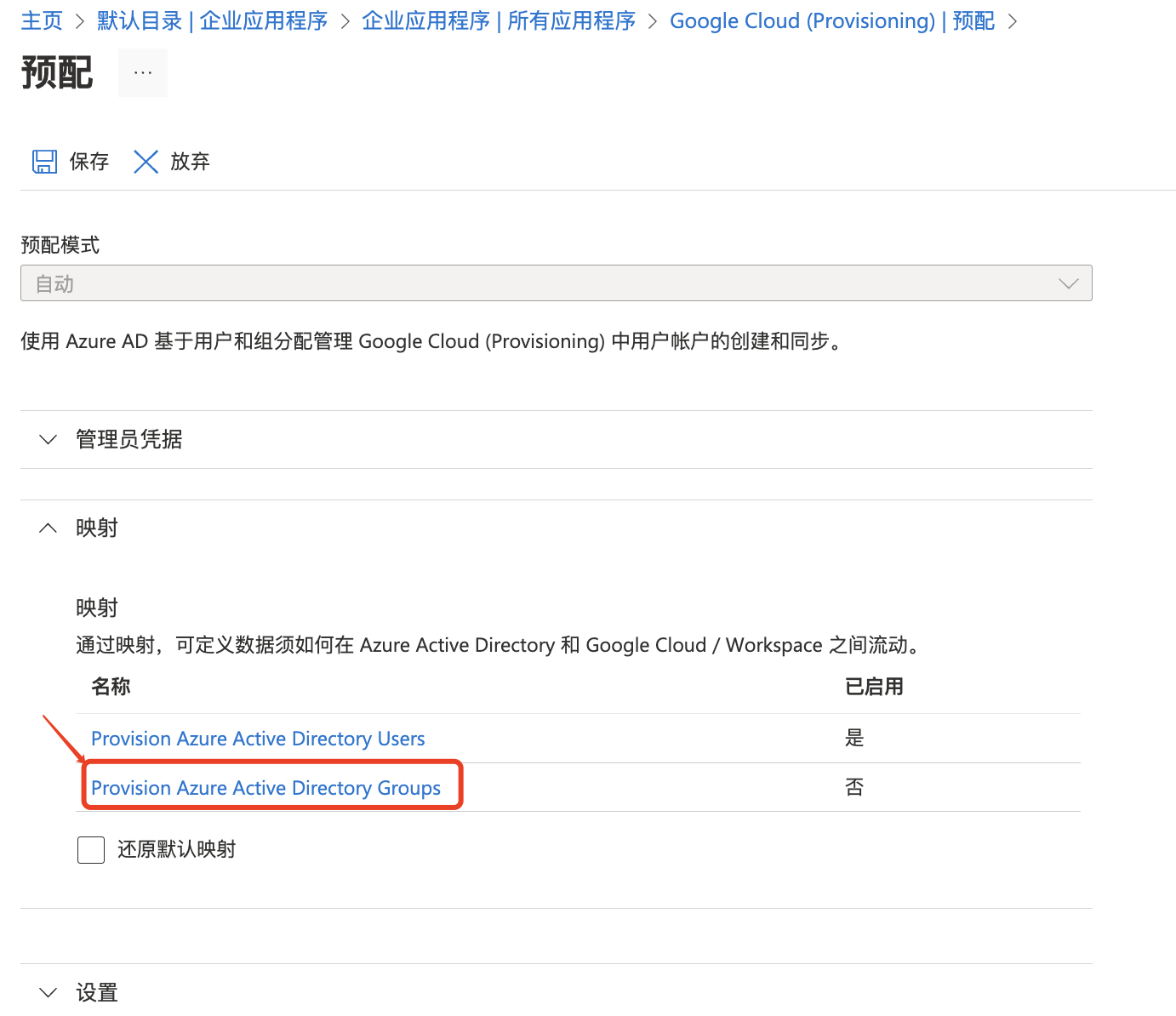Collapse the 映射 section chevron
The height and width of the screenshot is (1016, 1176).
coord(49,528)
